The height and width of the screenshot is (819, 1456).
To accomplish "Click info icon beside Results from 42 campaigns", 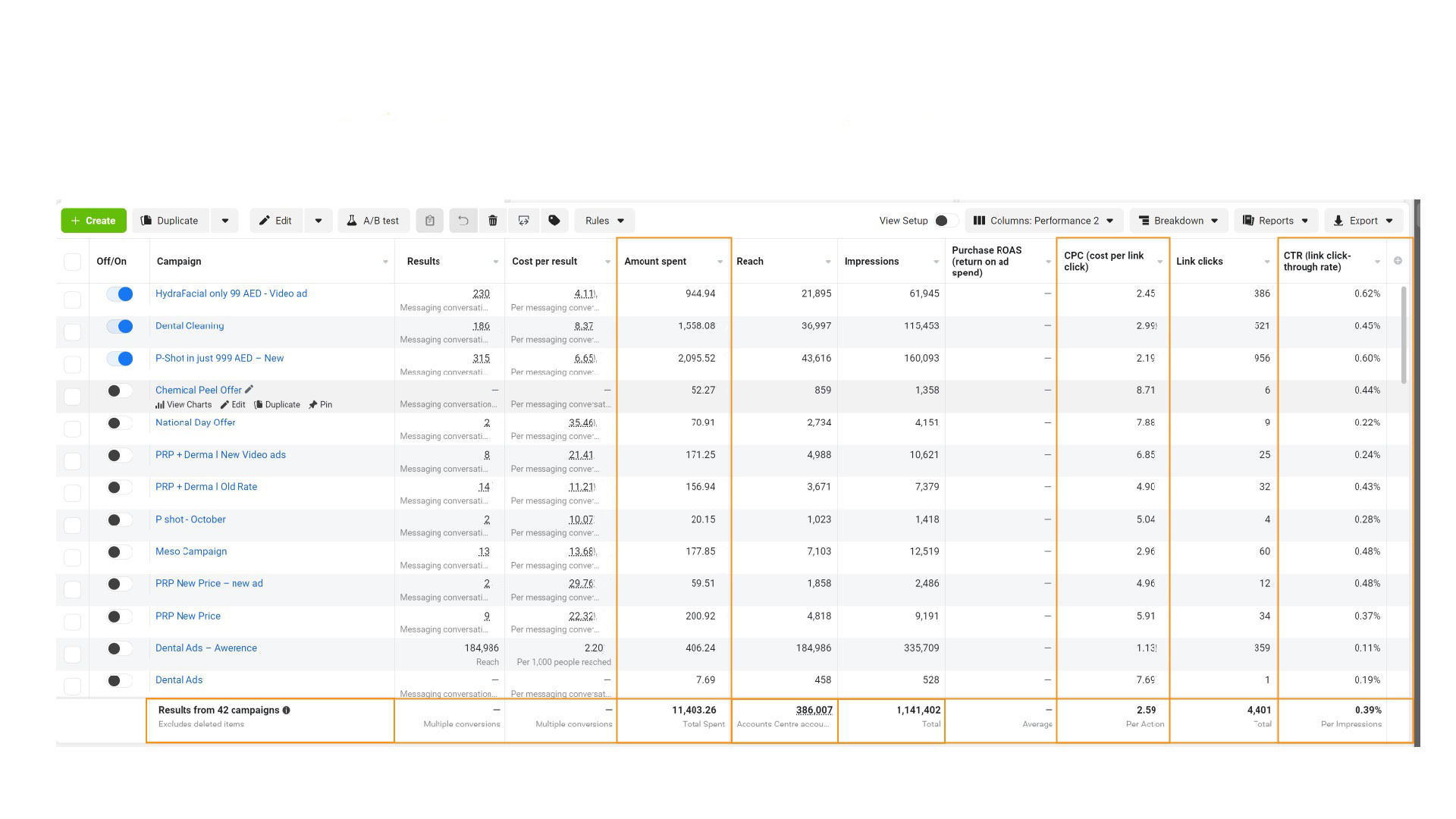I will (287, 711).
